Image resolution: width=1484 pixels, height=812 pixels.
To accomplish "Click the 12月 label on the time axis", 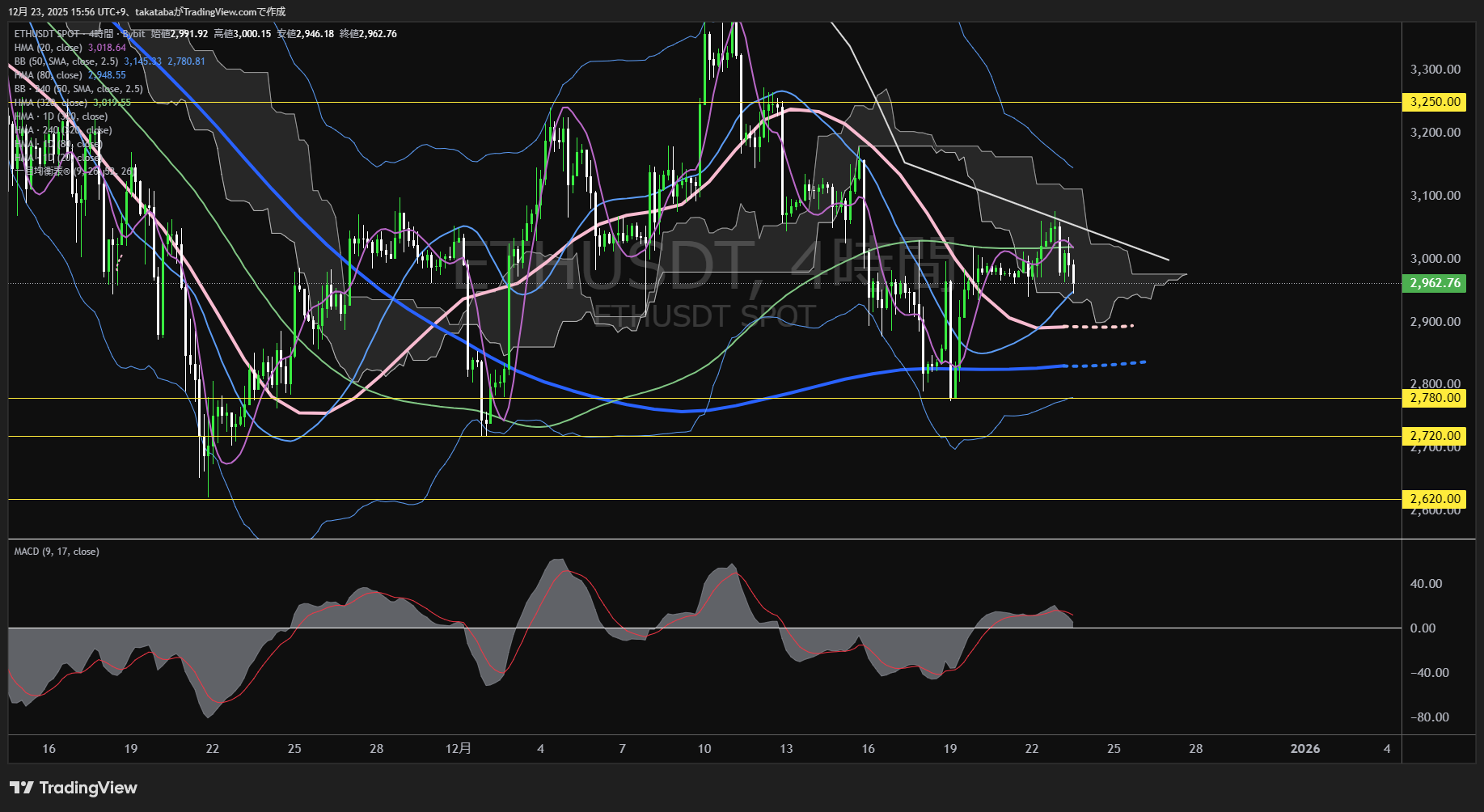I will click(x=458, y=749).
